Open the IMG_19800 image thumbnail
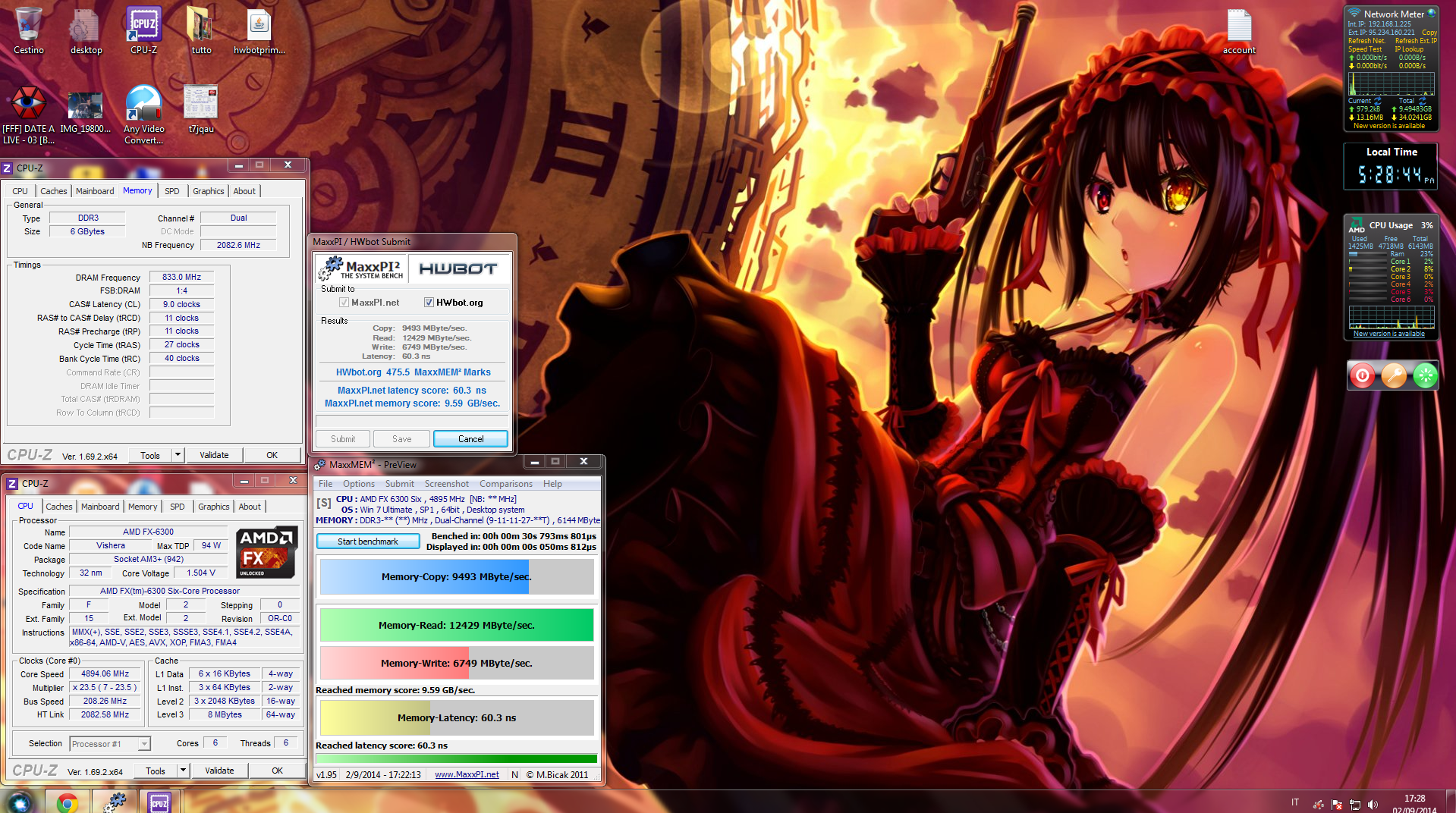This screenshot has height=813, width=1456. click(86, 112)
